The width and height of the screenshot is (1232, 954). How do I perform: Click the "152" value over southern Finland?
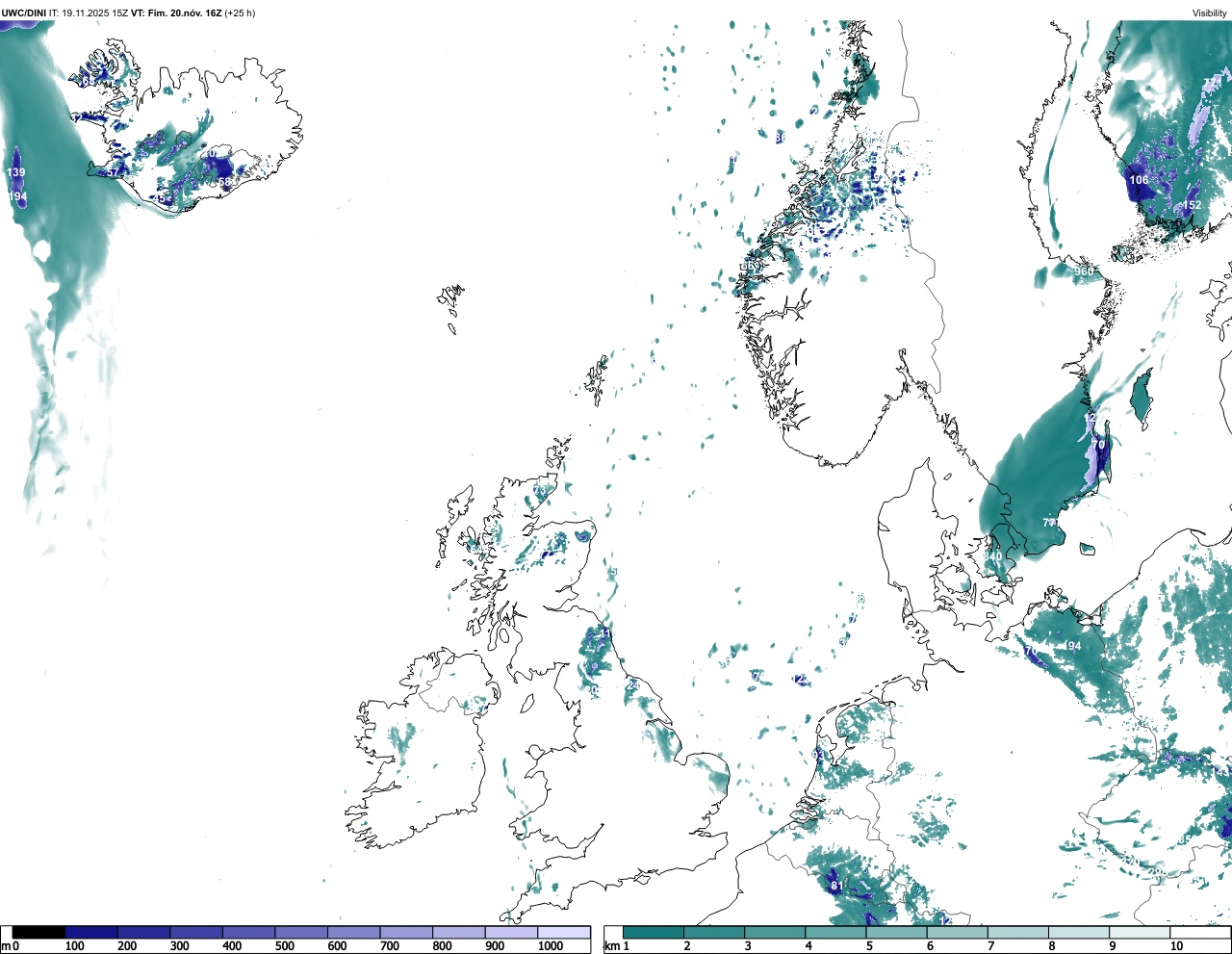[1193, 205]
